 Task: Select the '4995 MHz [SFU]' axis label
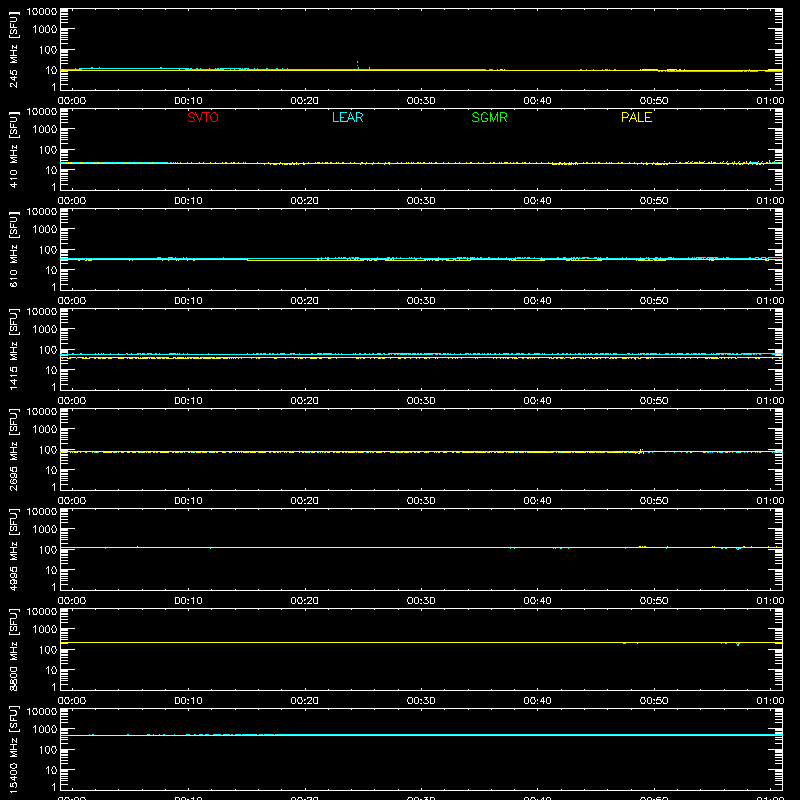pos(13,549)
